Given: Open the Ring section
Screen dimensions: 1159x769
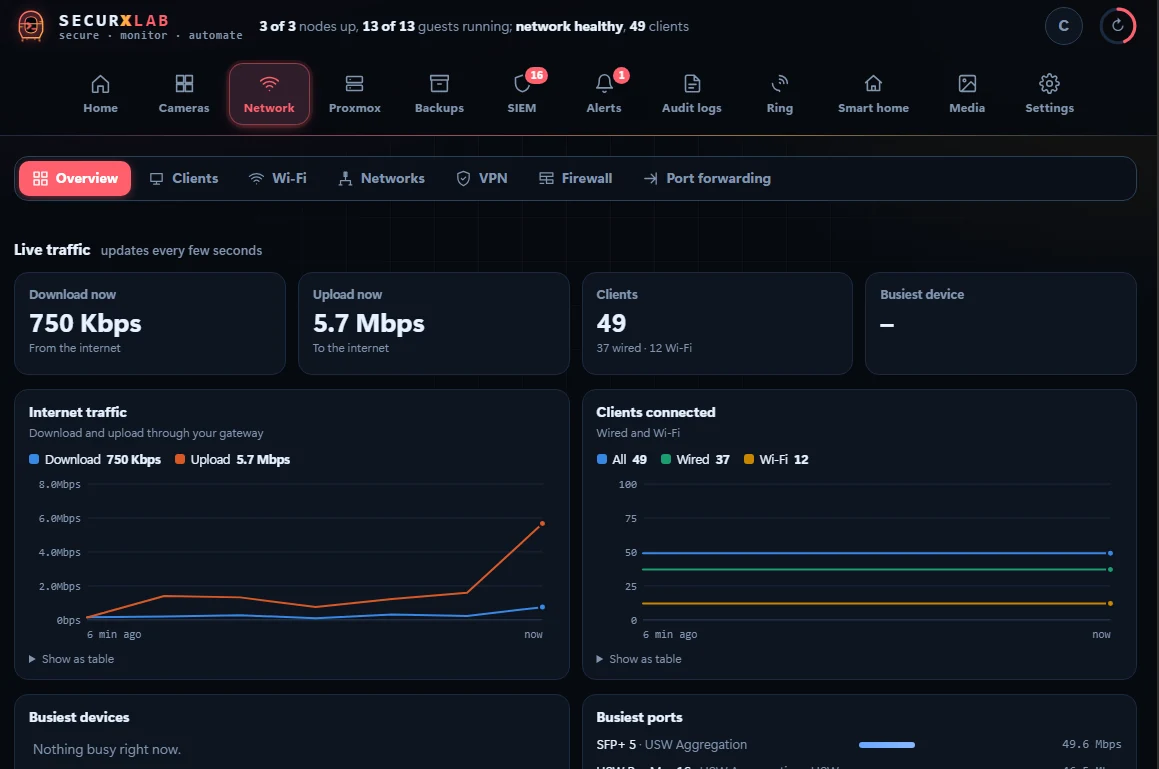Looking at the screenshot, I should coord(780,94).
